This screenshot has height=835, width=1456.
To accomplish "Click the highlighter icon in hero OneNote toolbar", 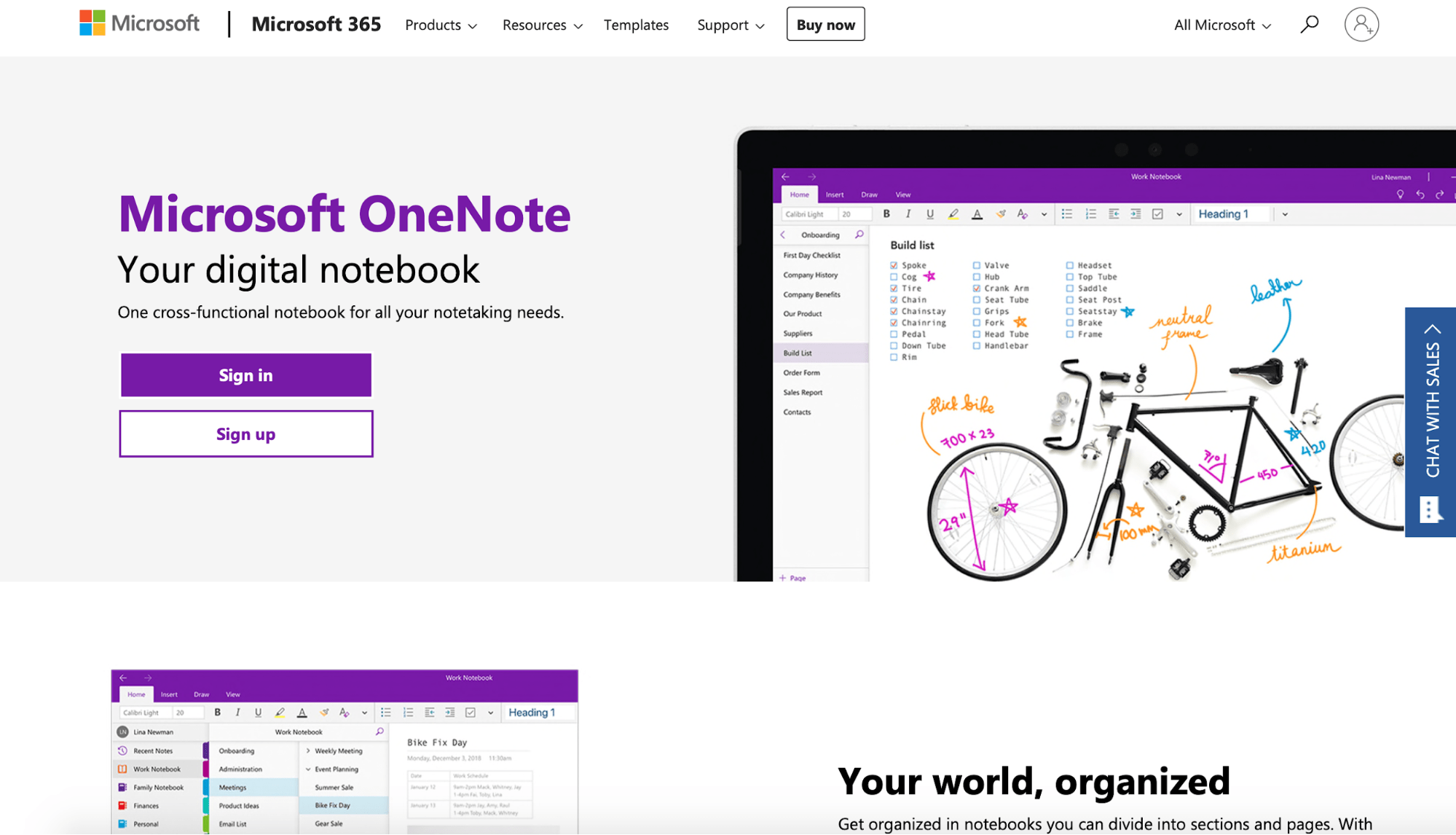I will point(953,214).
